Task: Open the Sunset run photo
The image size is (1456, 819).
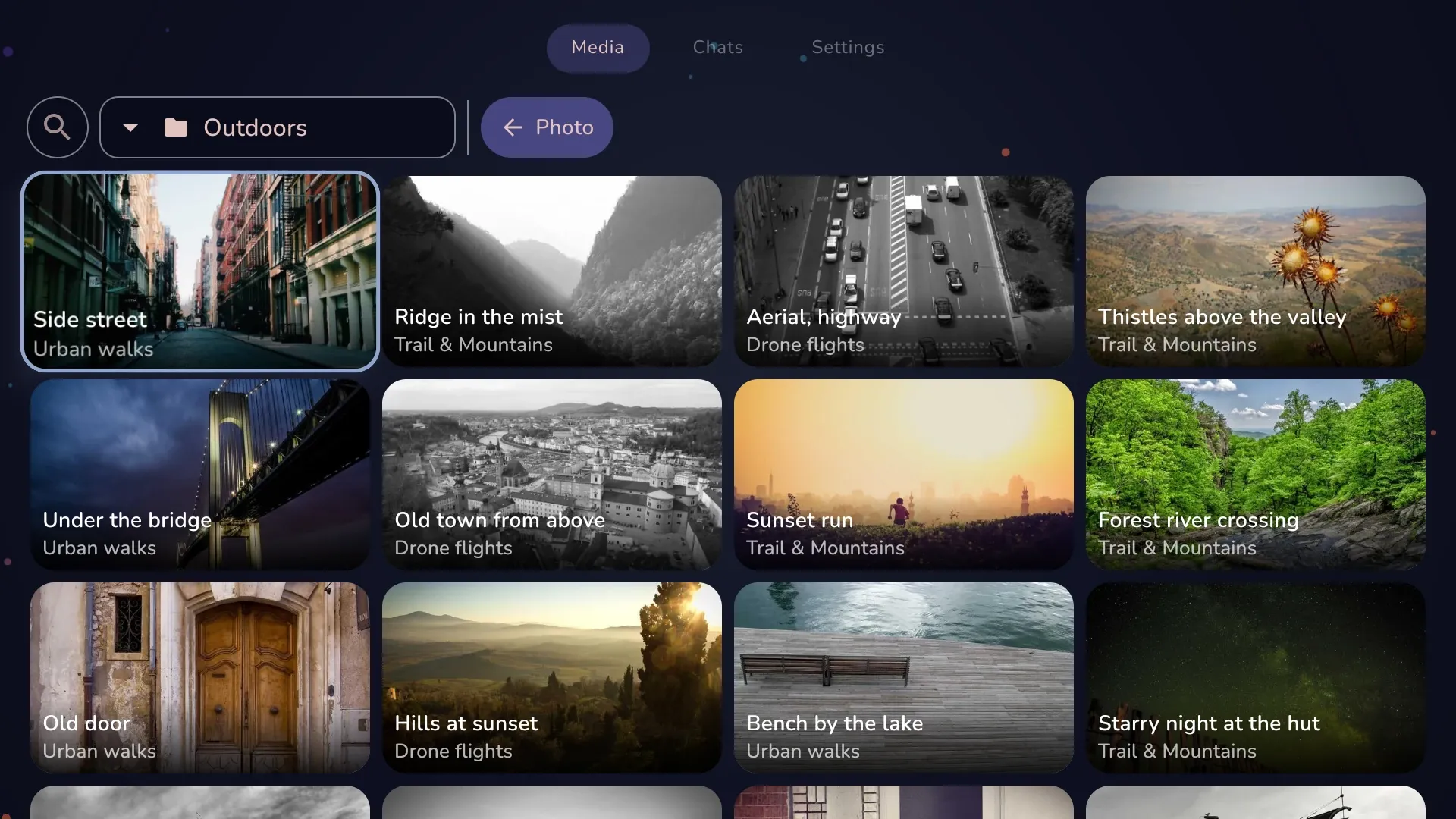Action: point(904,475)
